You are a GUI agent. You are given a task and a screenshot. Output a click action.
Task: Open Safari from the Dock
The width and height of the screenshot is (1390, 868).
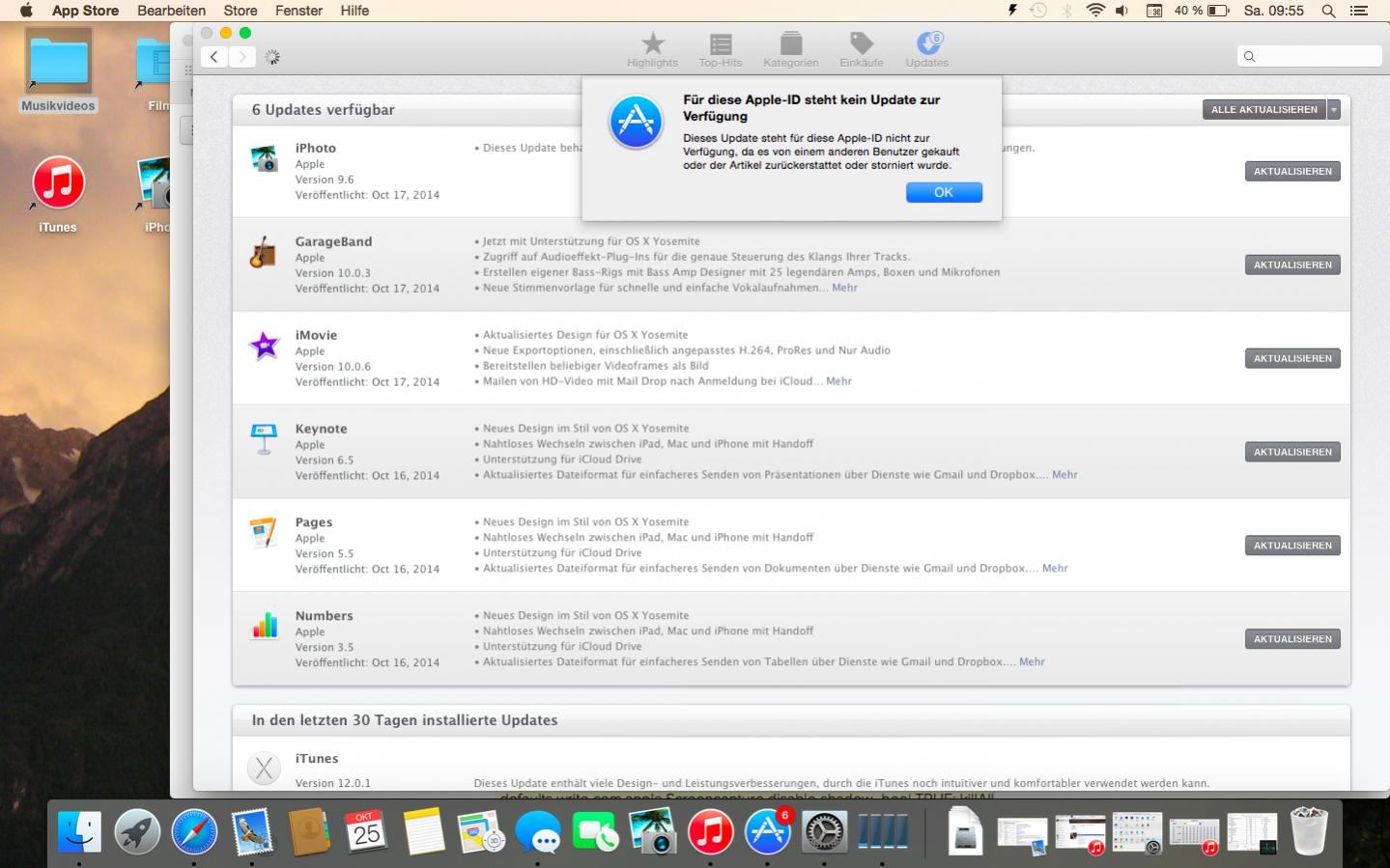pos(194,830)
